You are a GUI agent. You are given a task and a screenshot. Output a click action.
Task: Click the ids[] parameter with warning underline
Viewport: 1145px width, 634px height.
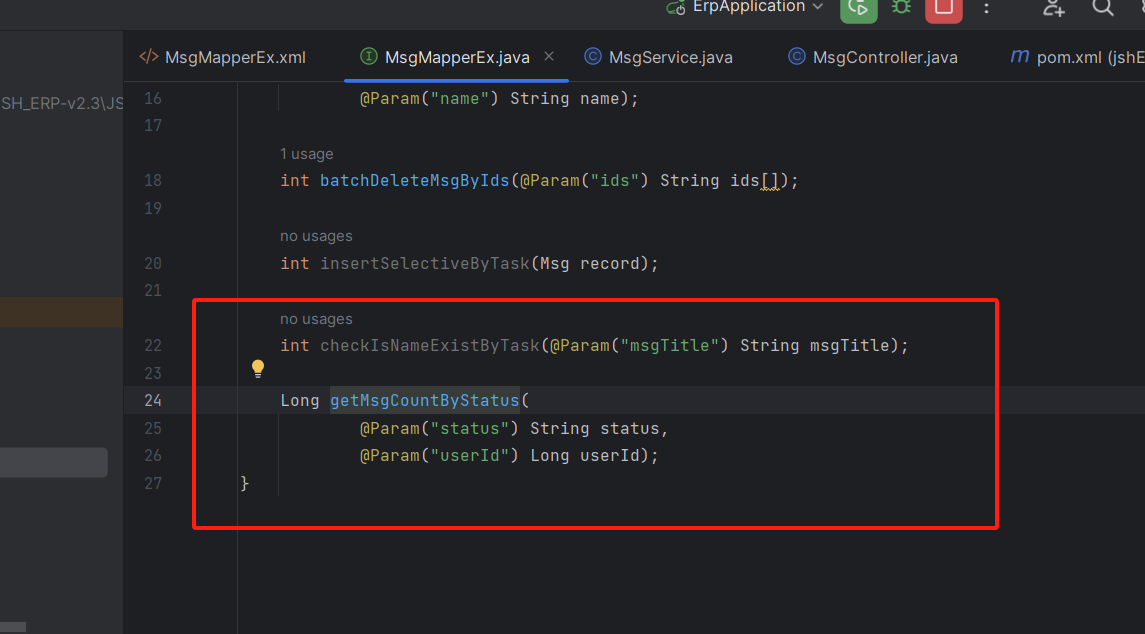click(755, 180)
